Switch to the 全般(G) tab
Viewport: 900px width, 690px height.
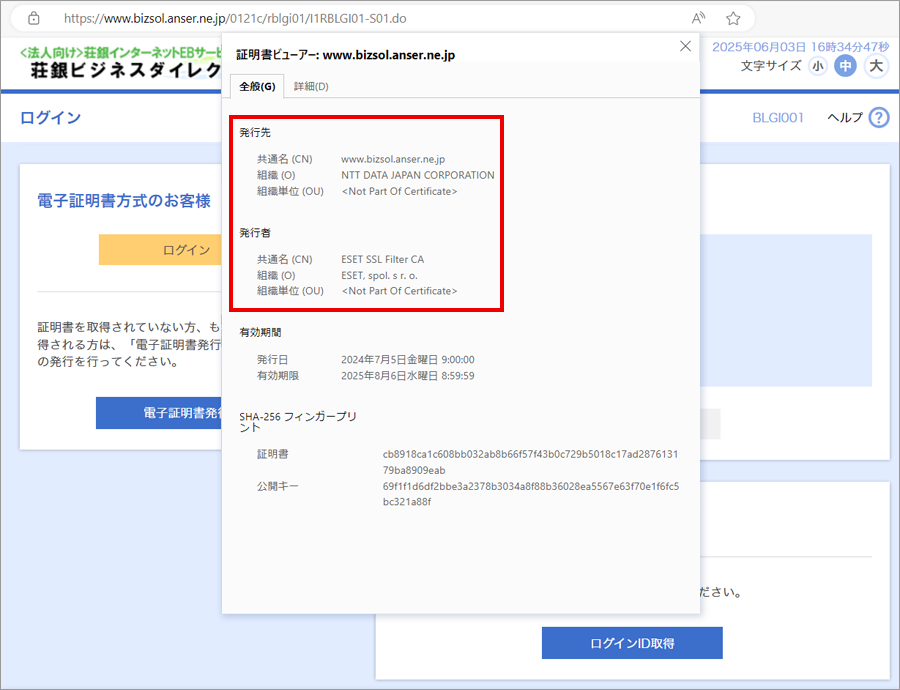point(257,86)
